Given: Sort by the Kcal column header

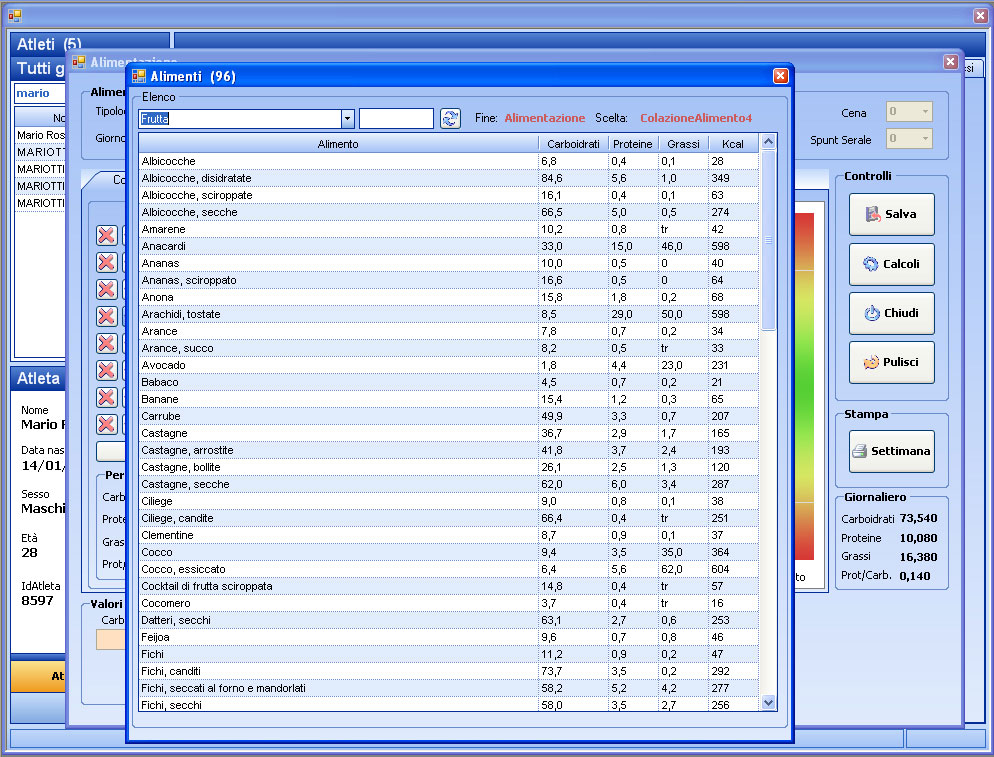Looking at the screenshot, I should (732, 144).
